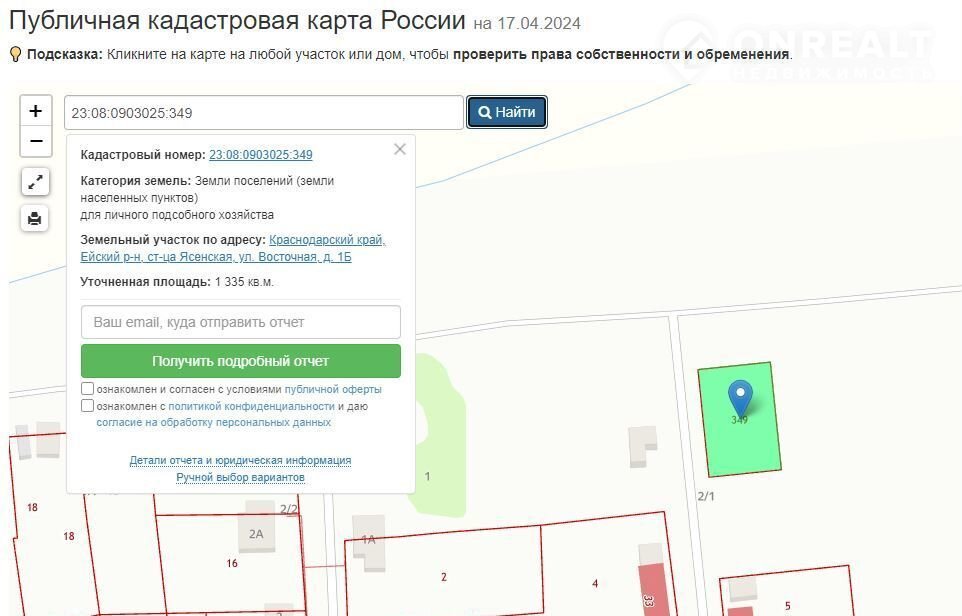Screen dimensions: 962x616
Task: Click the blue location pin marker
Action: click(x=740, y=398)
